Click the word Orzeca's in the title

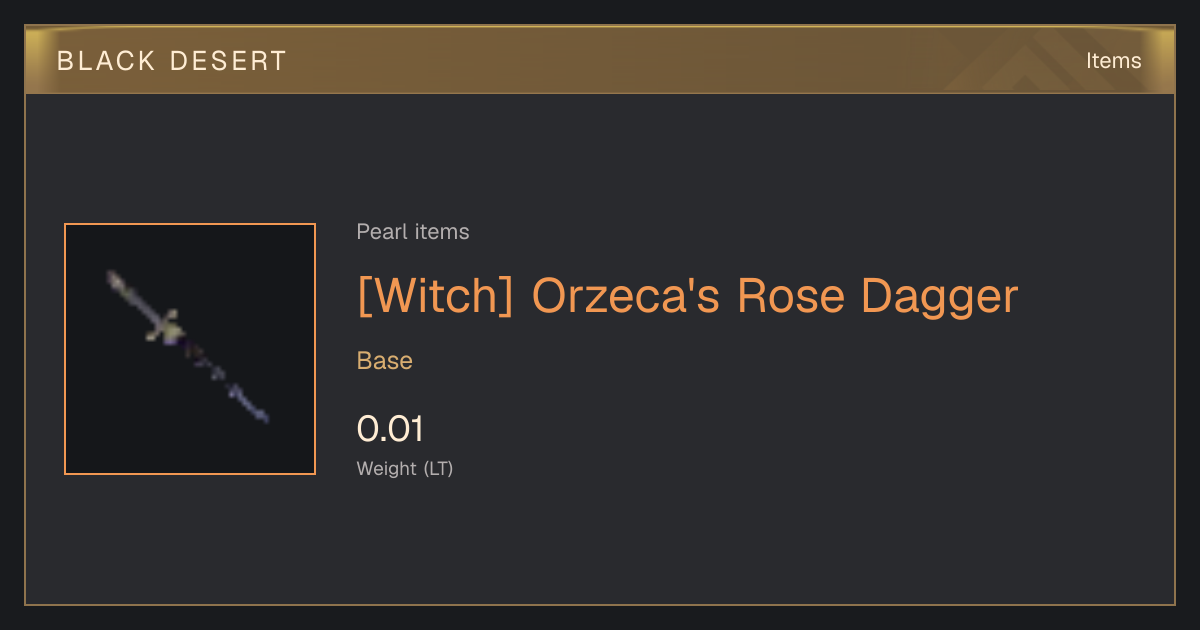coord(626,296)
